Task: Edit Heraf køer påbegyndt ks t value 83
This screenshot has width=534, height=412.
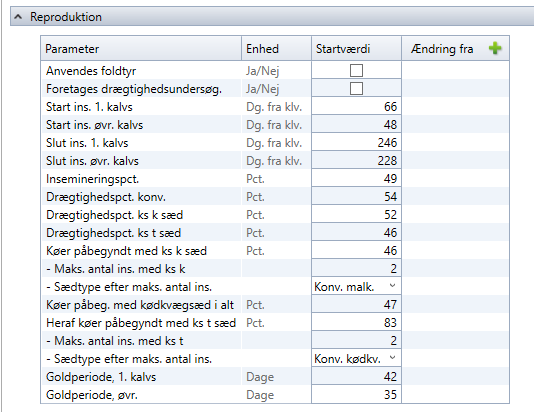Action: (x=356, y=323)
